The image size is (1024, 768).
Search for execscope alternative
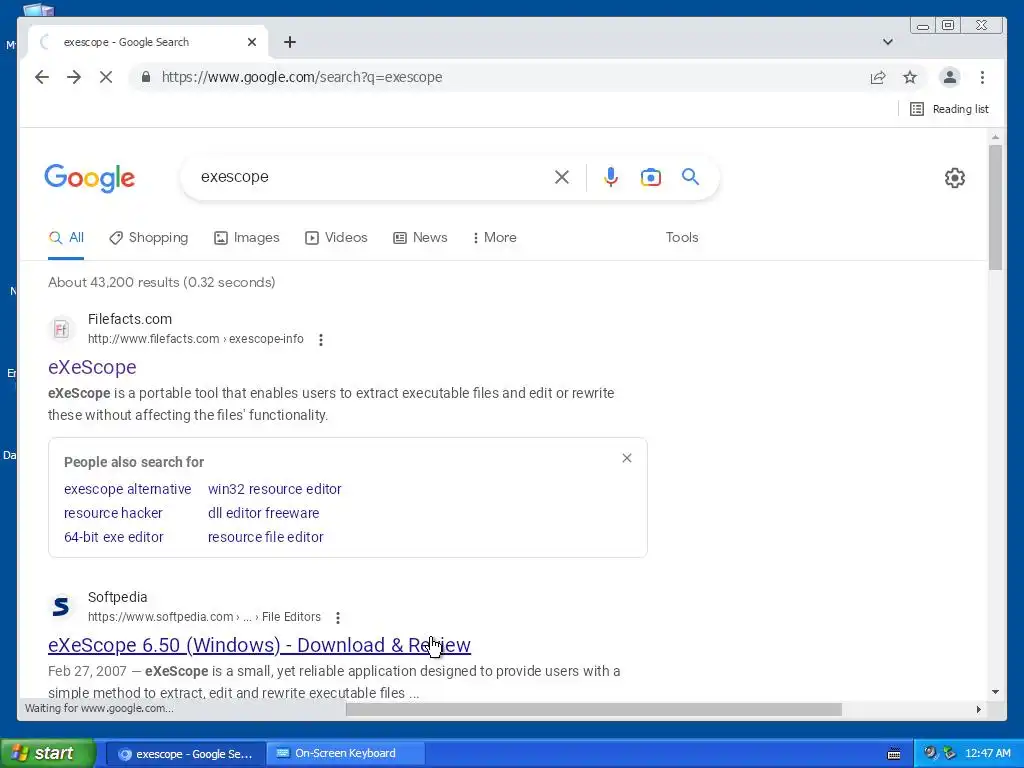tap(127, 489)
